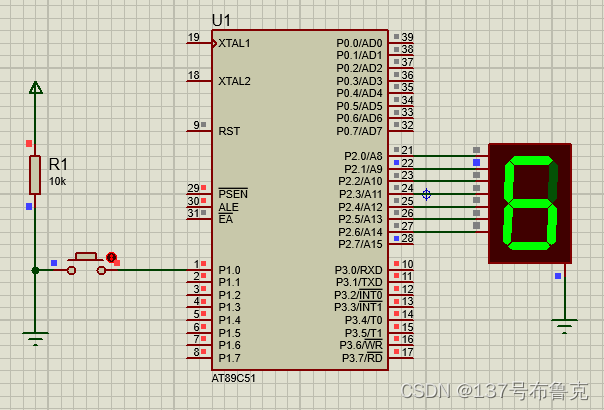Click the P0.0/AD0 pin label
This screenshot has width=604, height=410.
[x=359, y=43]
